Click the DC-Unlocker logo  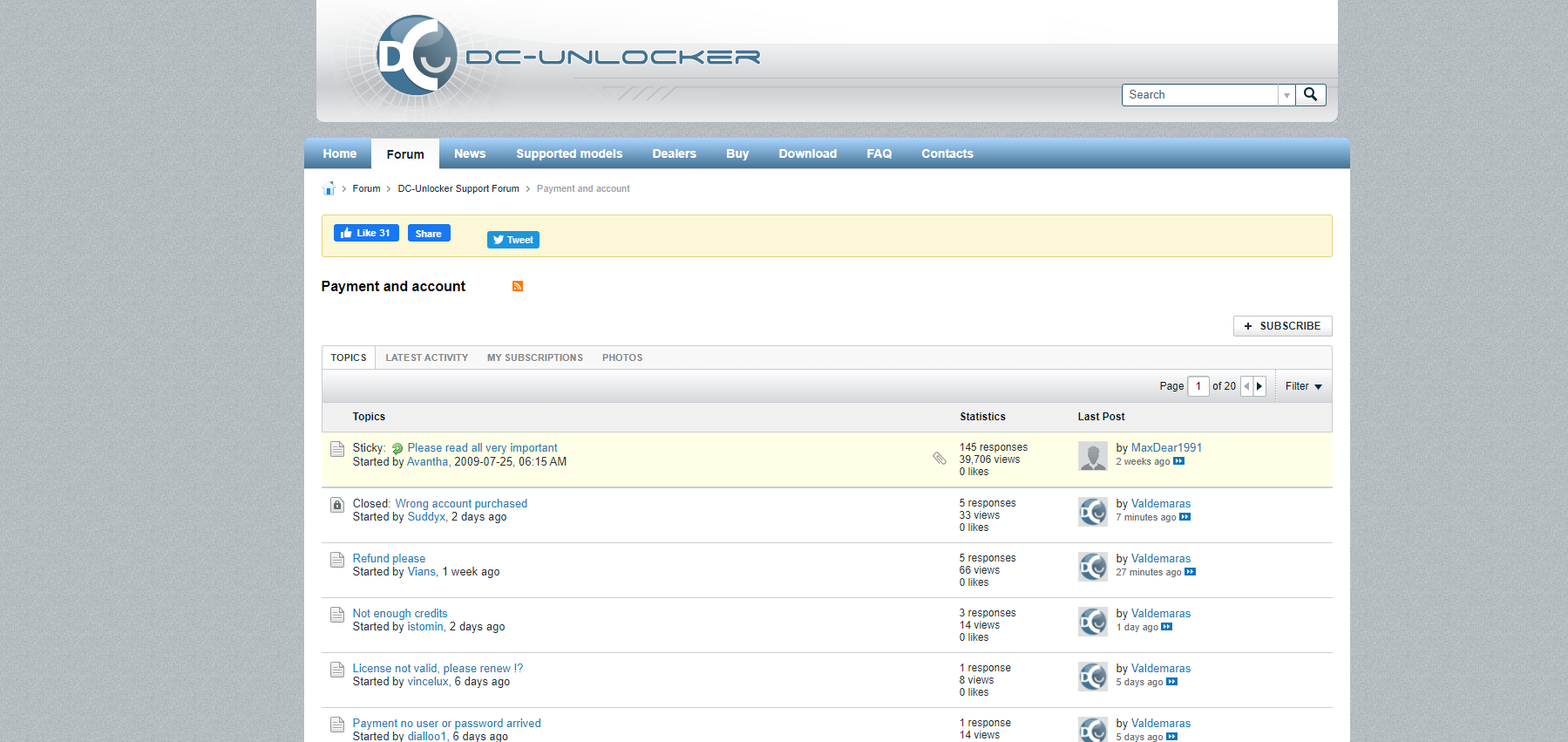click(x=567, y=56)
